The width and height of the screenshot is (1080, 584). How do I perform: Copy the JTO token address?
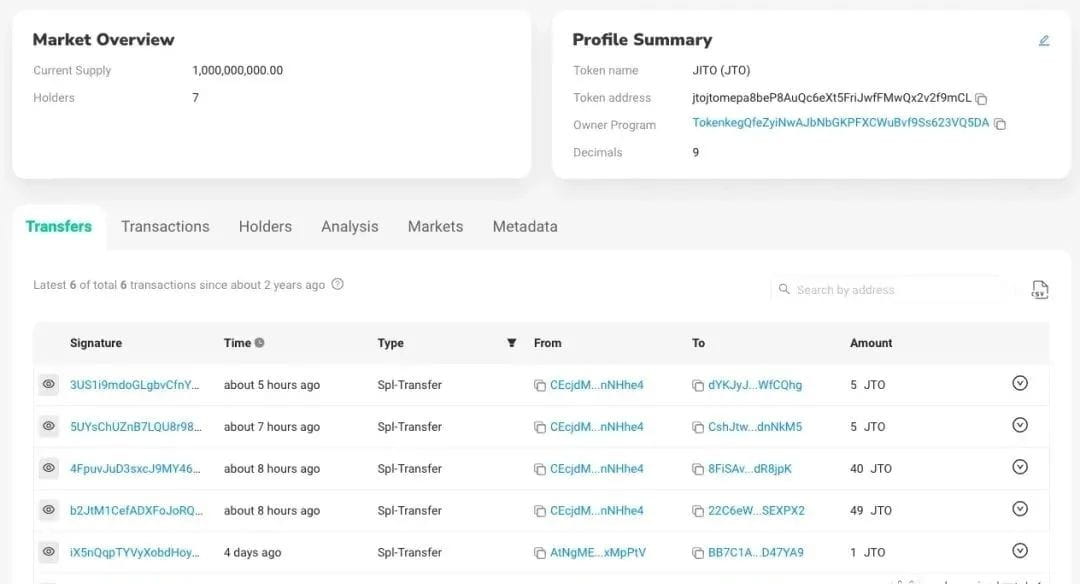[981, 99]
